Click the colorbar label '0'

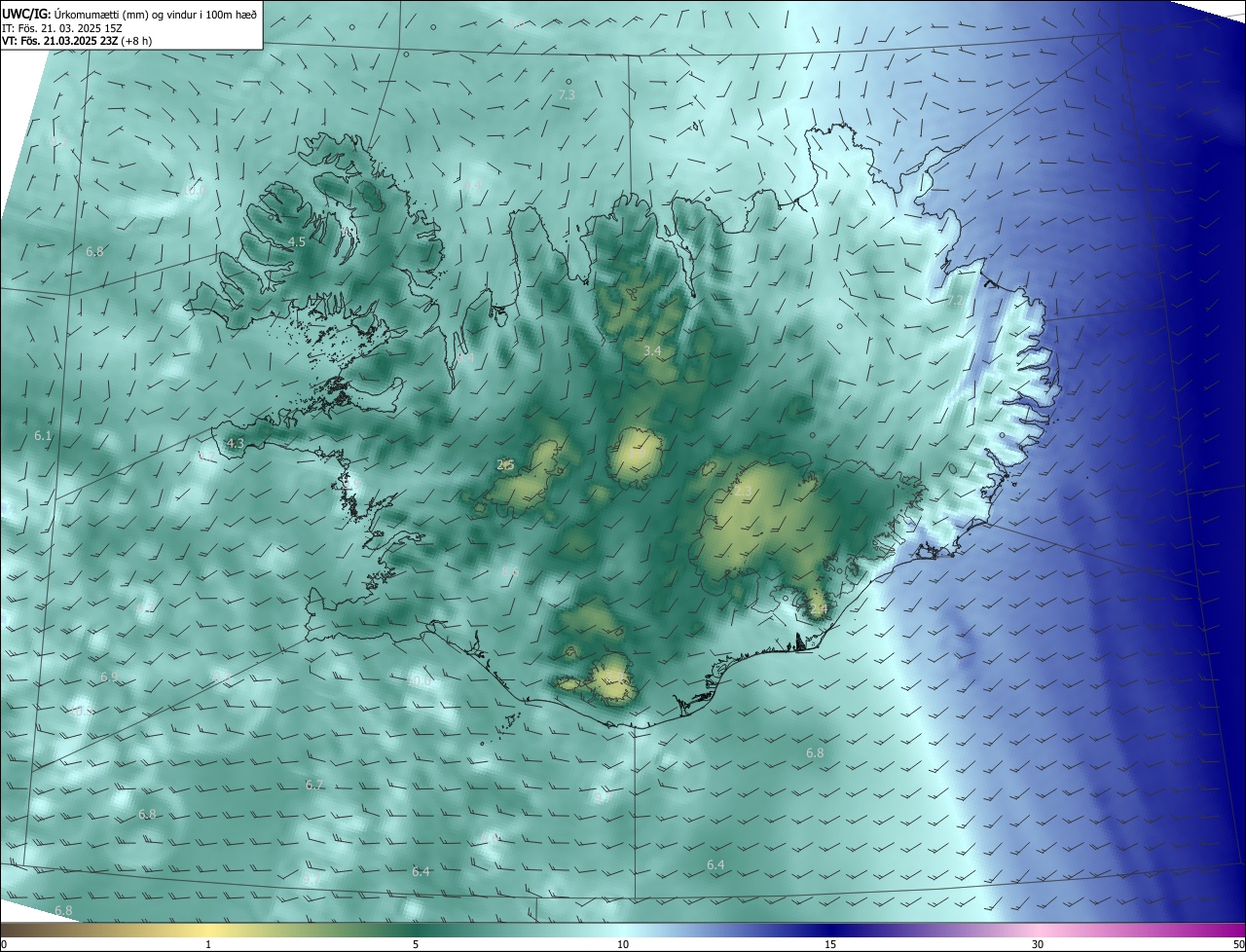(3, 944)
